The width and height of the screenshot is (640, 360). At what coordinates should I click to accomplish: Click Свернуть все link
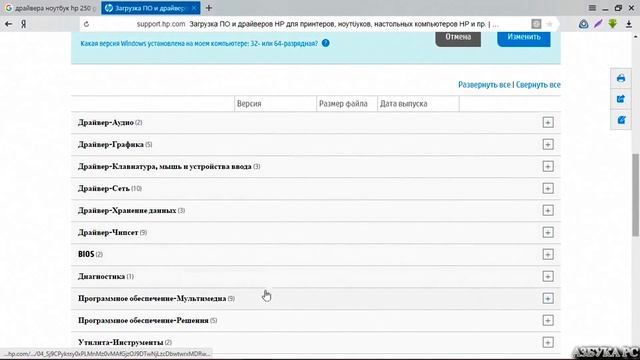point(538,84)
